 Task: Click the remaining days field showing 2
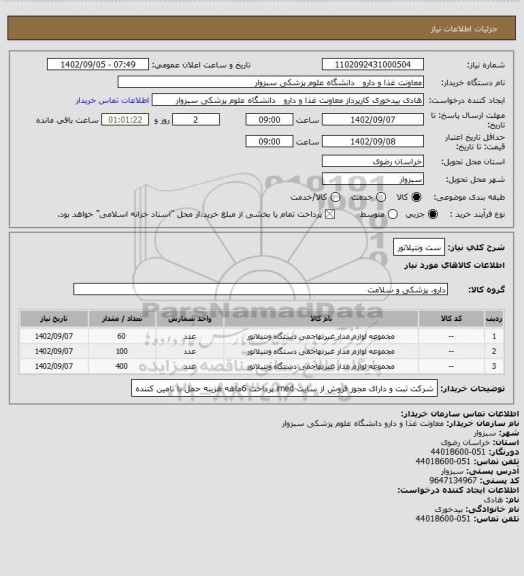196,120
